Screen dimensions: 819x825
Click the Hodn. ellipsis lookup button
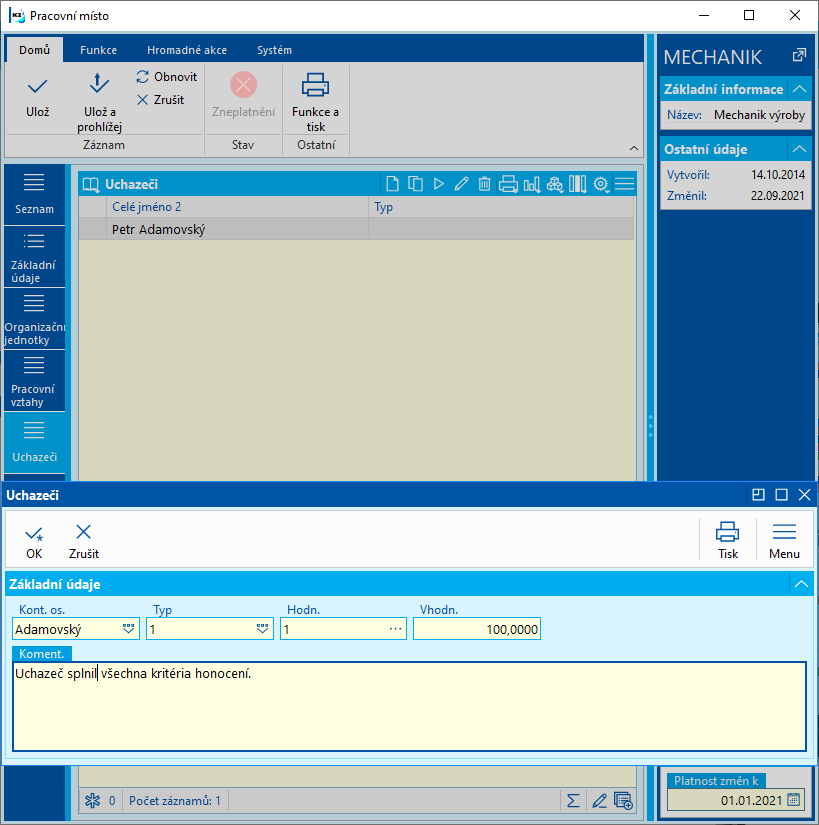click(396, 629)
